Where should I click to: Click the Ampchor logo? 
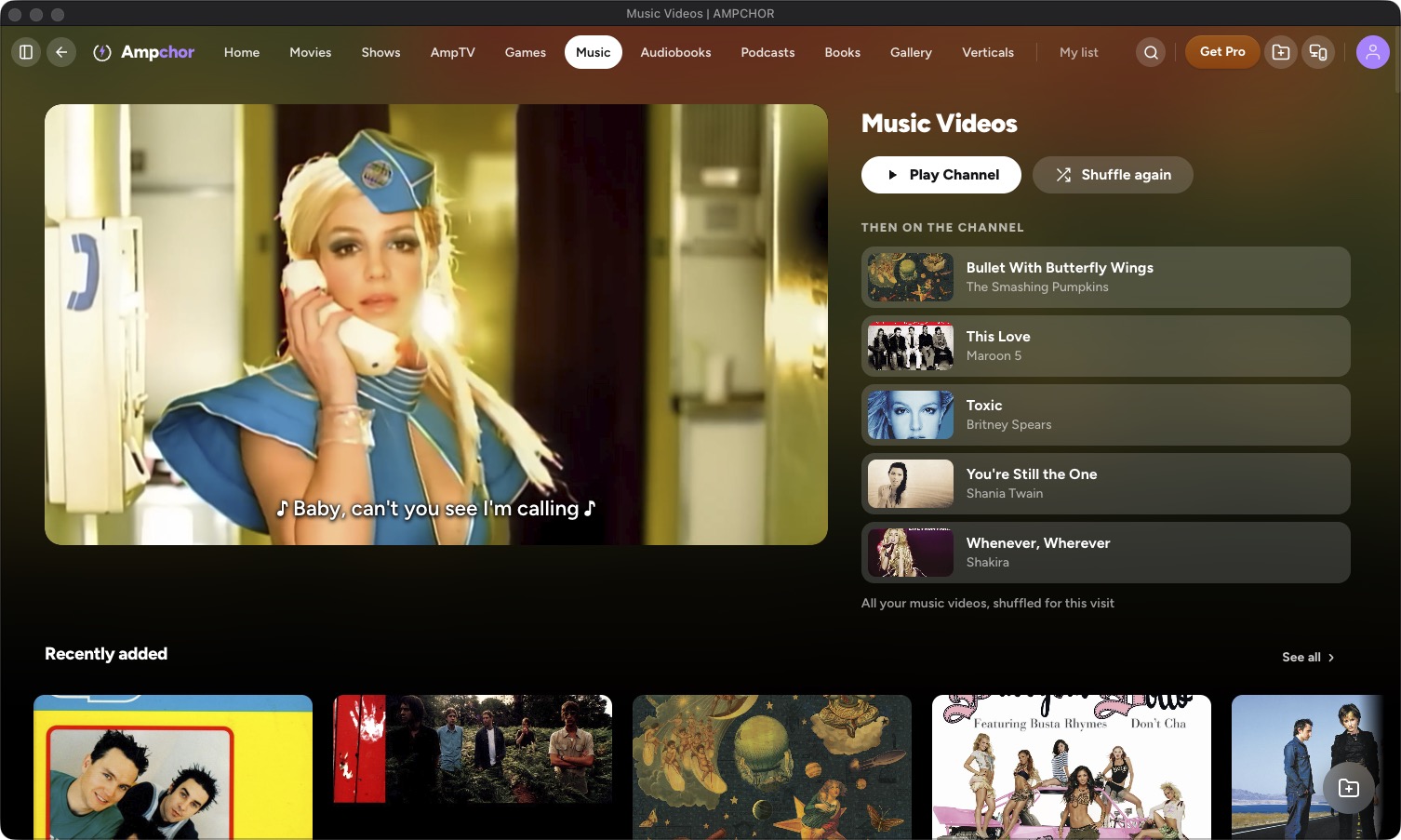pos(144,52)
